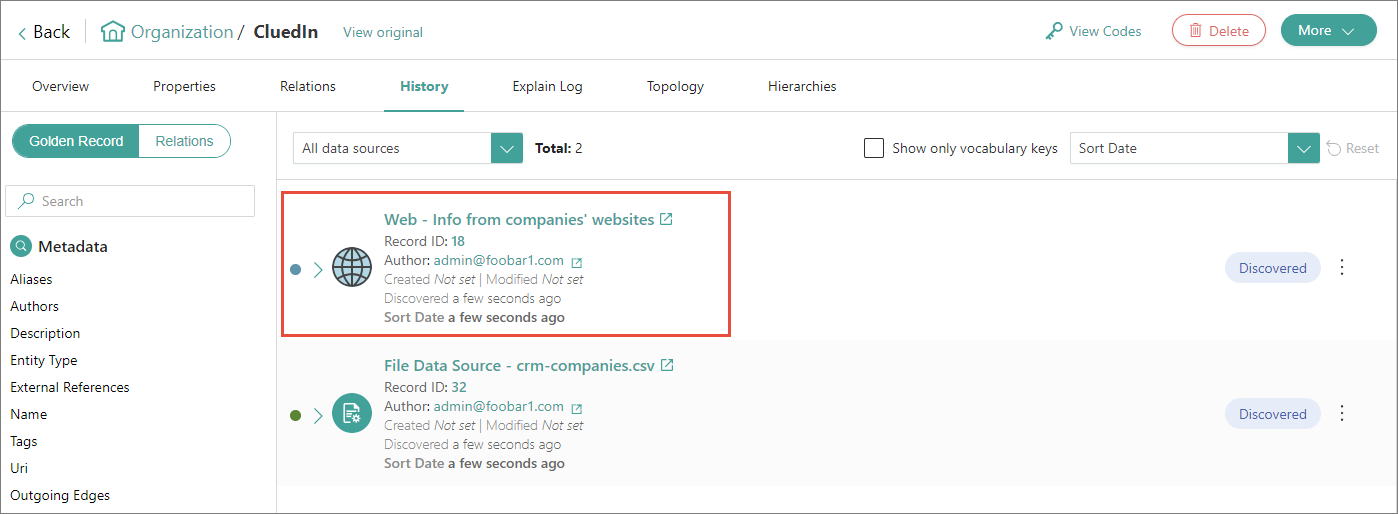Viewport: 1398px width, 514px height.
Task: Click the organization home icon in breadcrumb
Action: tap(113, 31)
